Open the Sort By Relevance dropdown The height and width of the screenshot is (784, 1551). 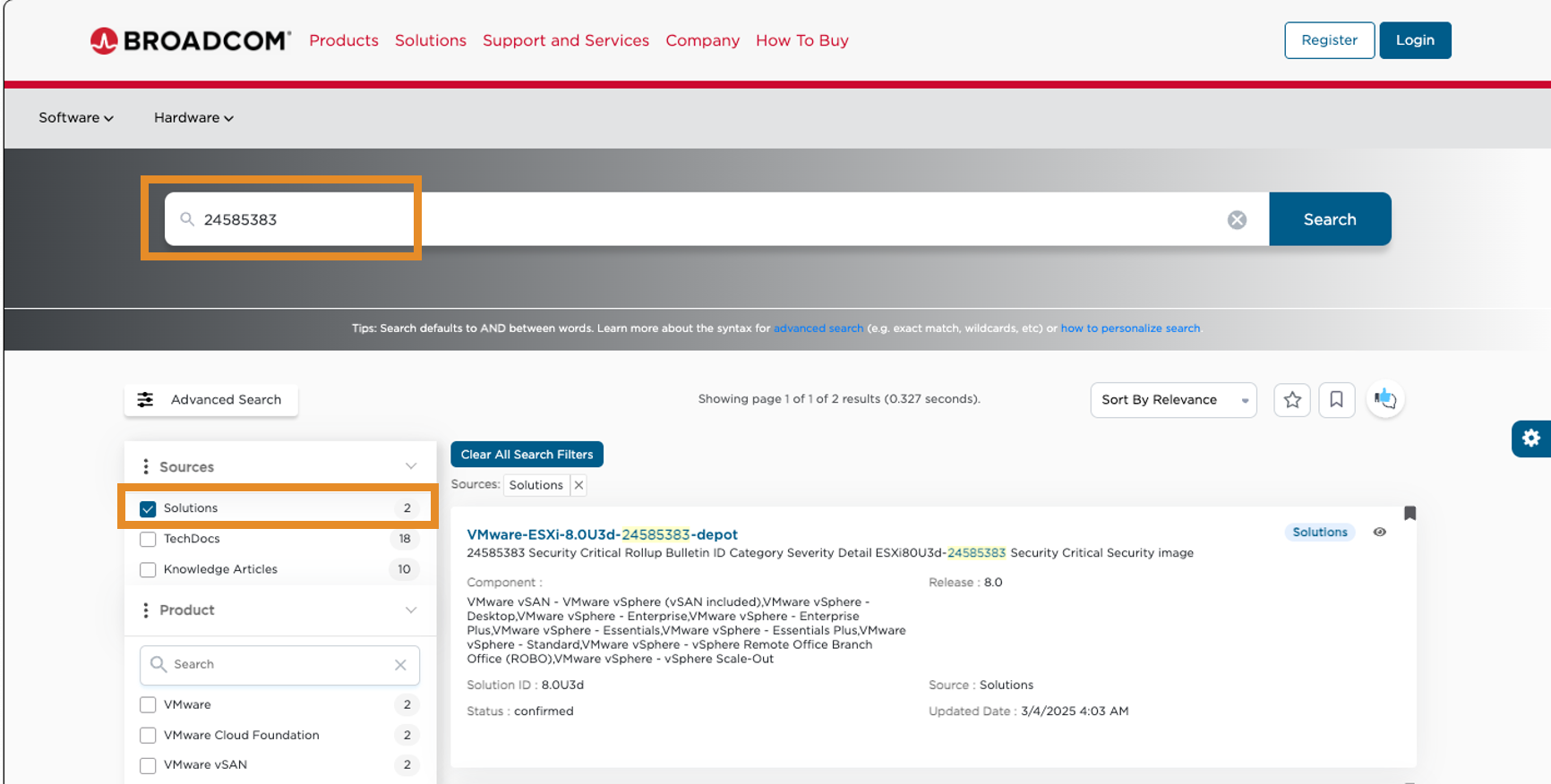(x=1173, y=400)
